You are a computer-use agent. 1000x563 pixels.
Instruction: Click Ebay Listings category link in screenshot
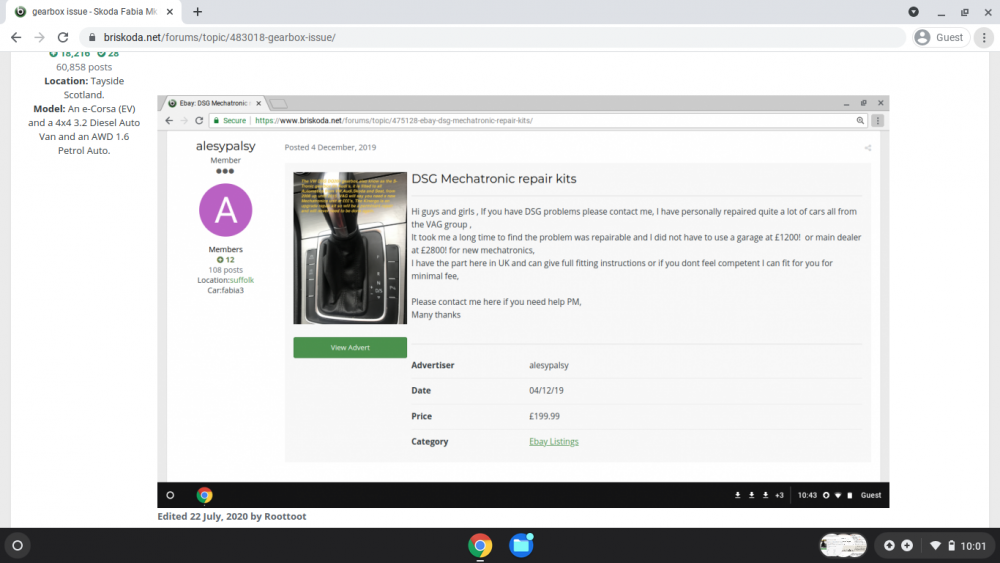tap(554, 441)
